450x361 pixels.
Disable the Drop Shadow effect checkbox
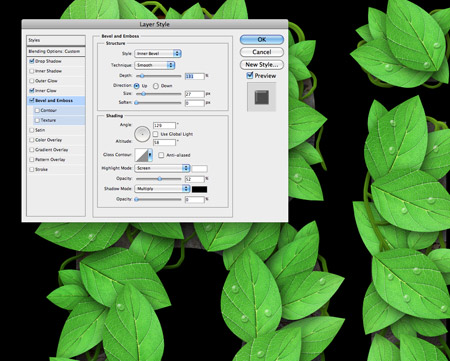point(32,61)
